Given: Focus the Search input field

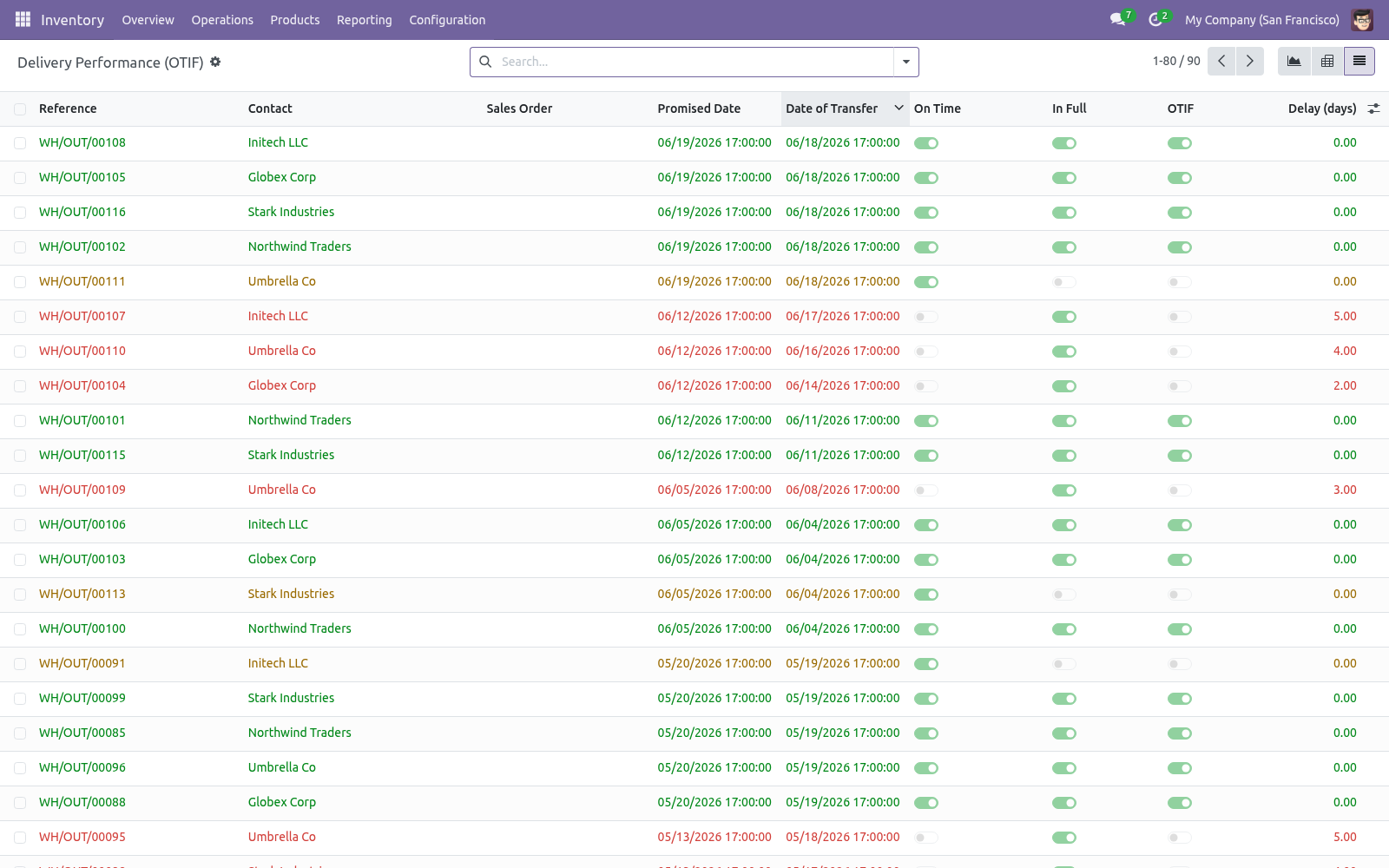Looking at the screenshot, I should [x=694, y=62].
